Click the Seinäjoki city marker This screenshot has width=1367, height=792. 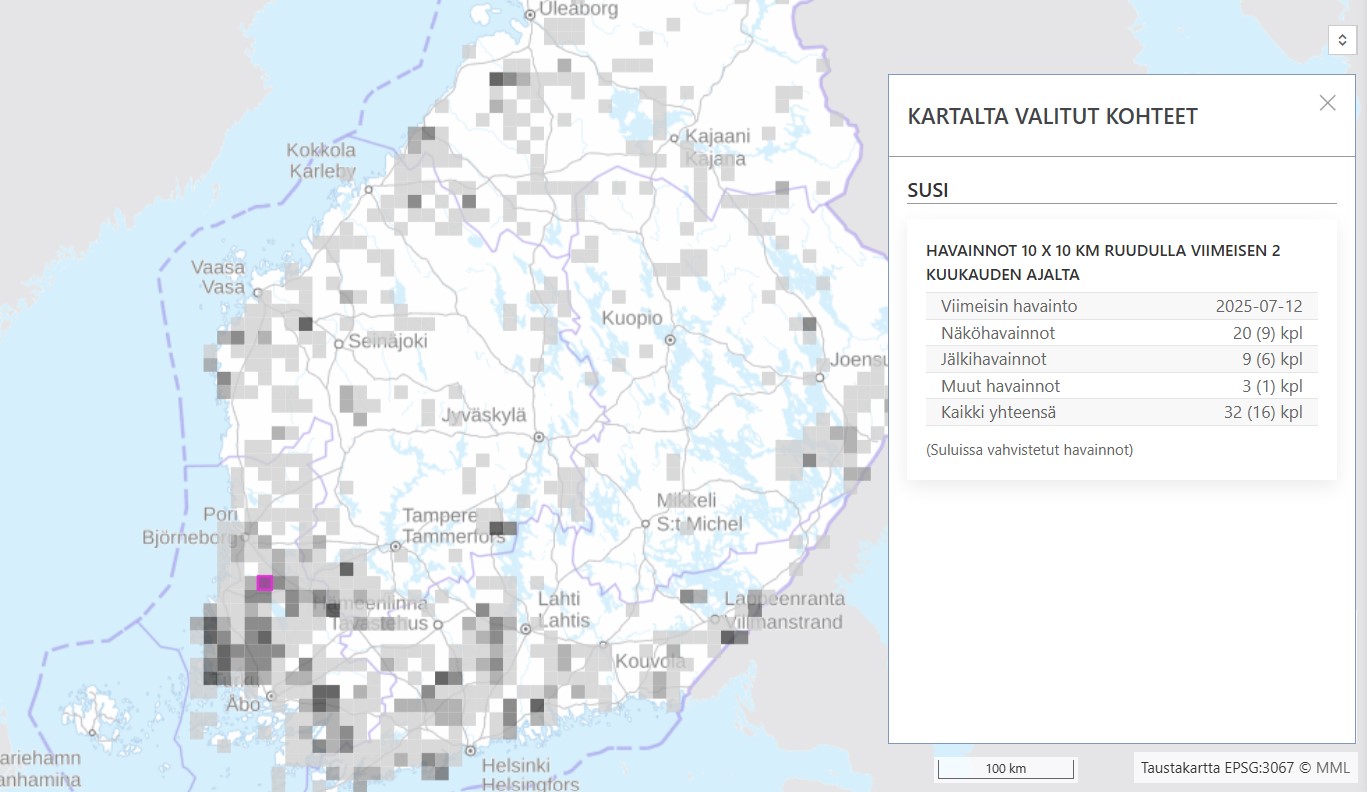coord(339,343)
